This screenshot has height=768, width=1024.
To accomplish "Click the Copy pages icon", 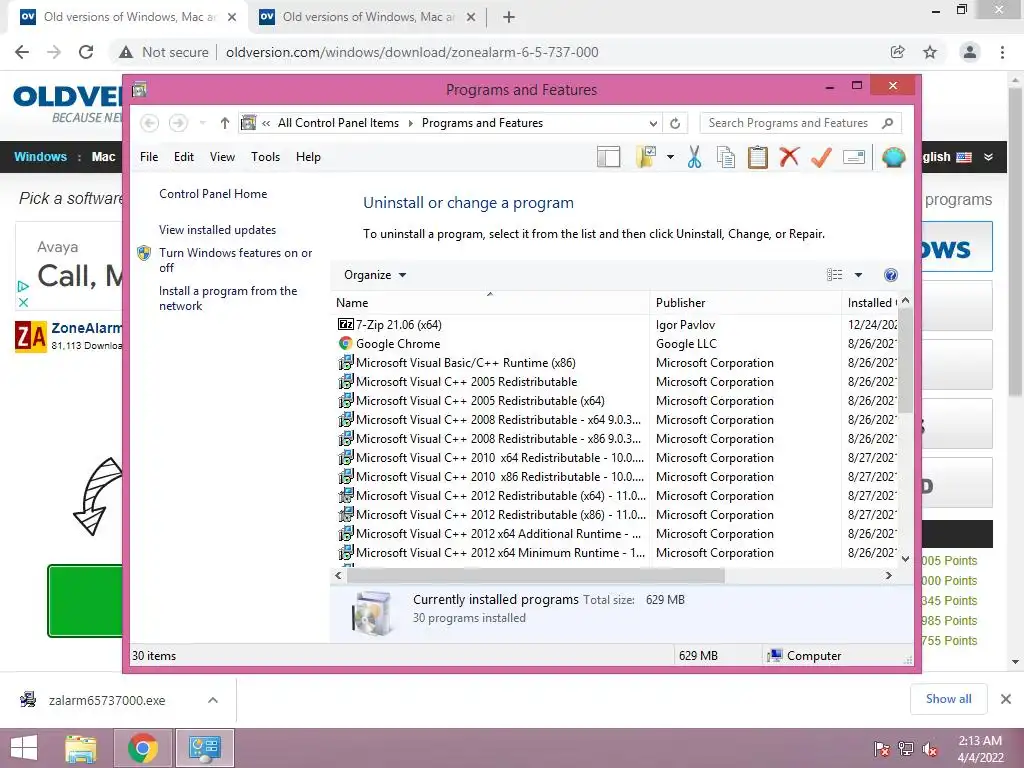I will pyautogui.click(x=726, y=157).
